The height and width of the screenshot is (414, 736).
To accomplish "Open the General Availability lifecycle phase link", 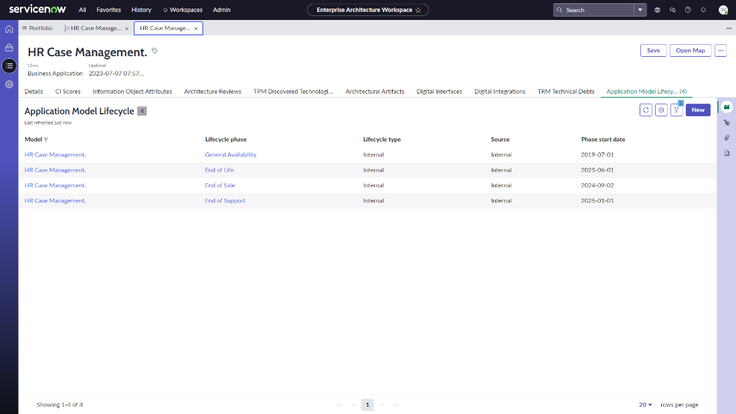I will click(x=230, y=154).
